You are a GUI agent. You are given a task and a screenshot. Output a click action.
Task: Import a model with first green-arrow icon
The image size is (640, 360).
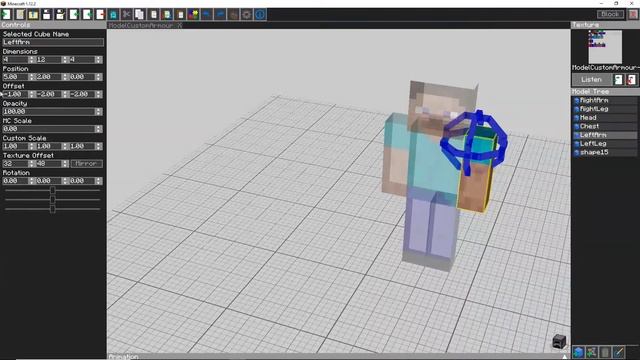pos(73,15)
